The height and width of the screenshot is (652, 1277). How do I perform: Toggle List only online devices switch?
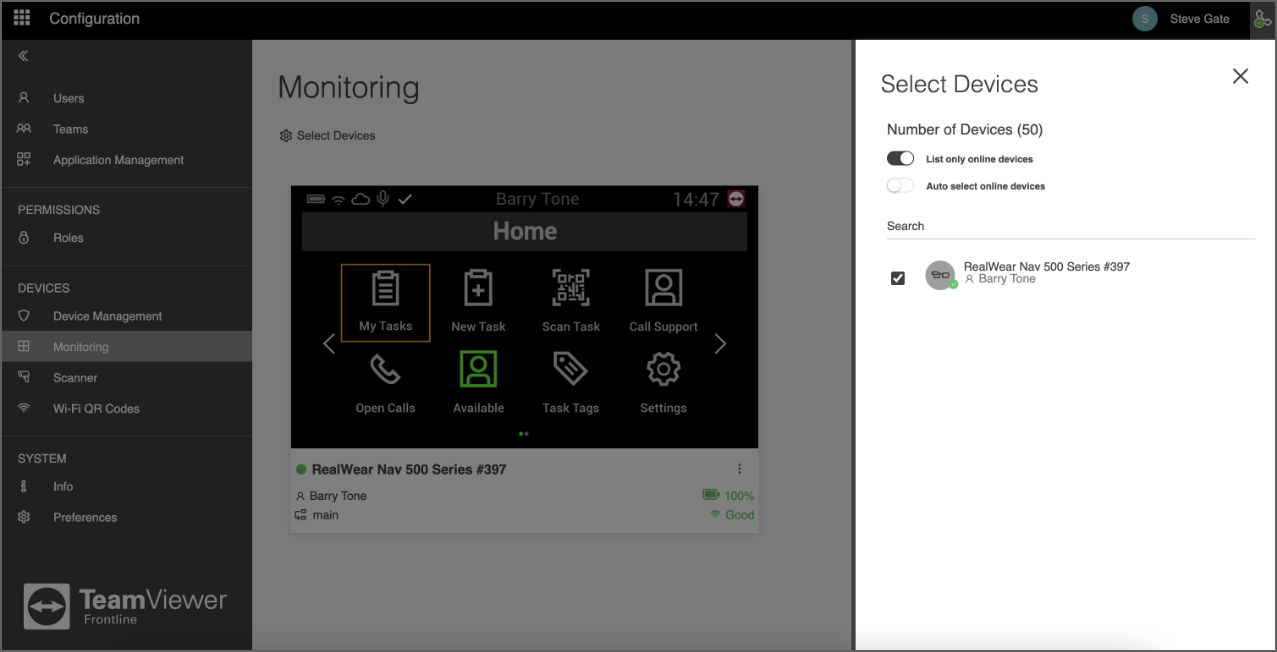(x=900, y=159)
